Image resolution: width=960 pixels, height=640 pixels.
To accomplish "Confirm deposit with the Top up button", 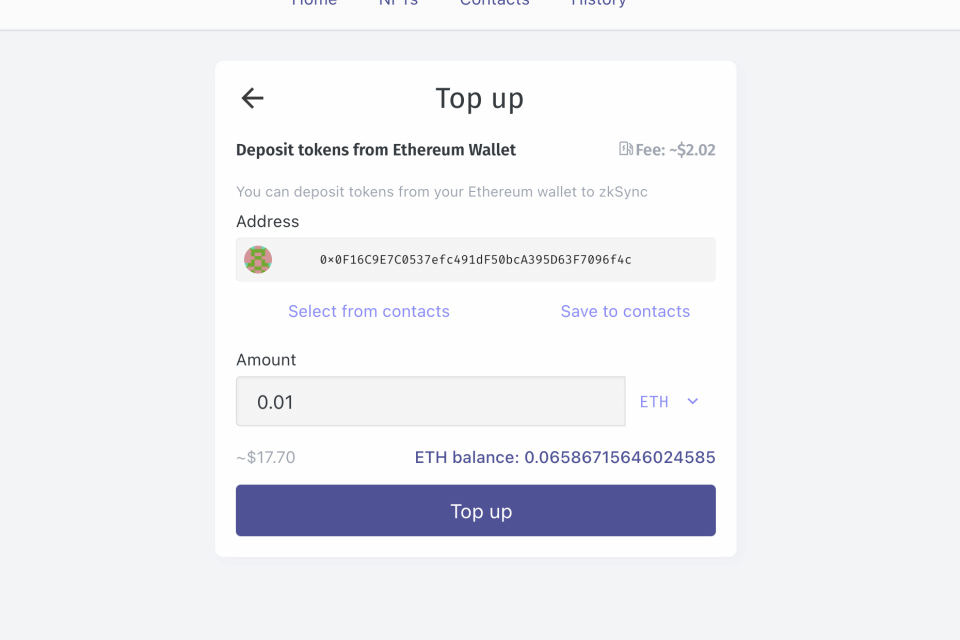I will tap(476, 511).
